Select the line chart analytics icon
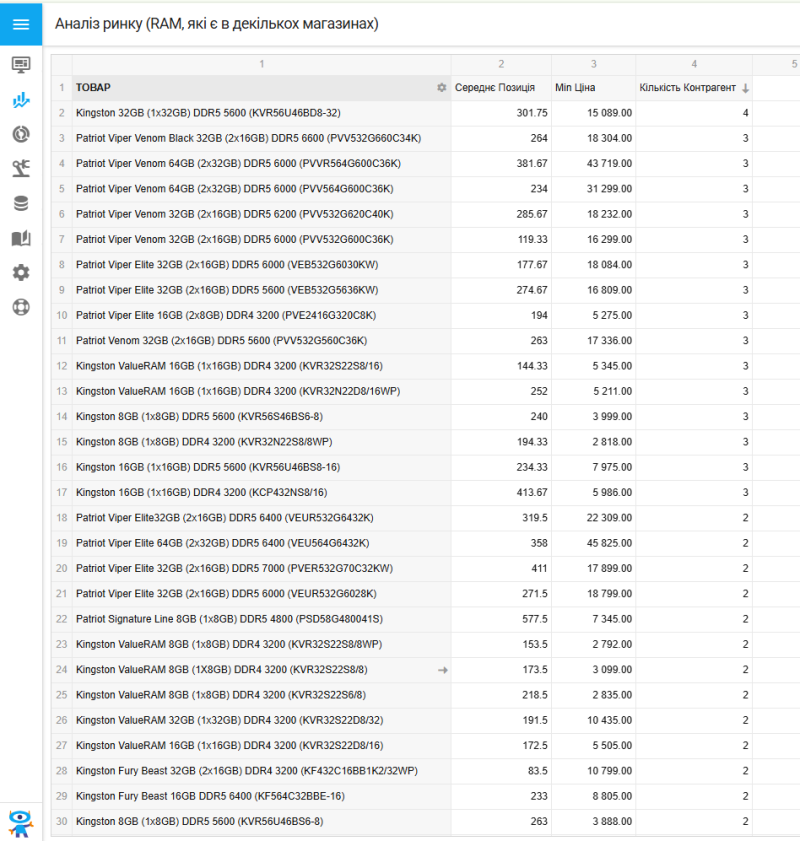This screenshot has height=841, width=800. point(21,100)
